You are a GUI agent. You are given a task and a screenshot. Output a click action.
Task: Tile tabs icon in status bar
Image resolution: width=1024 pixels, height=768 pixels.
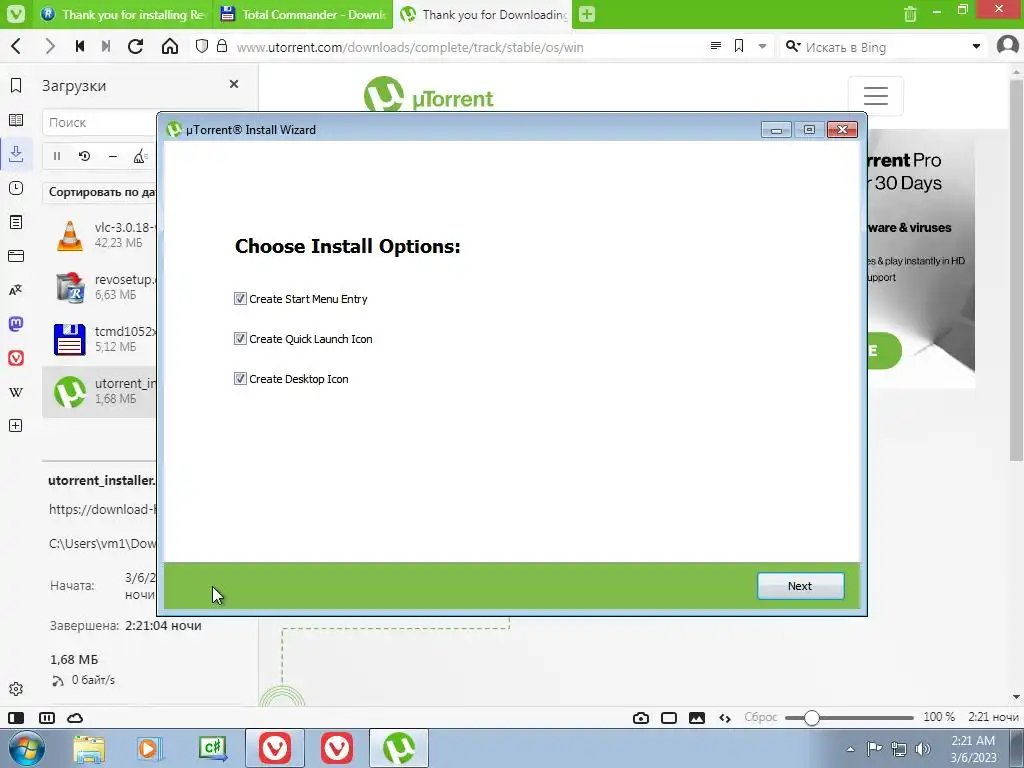pyautogui.click(x=47, y=718)
